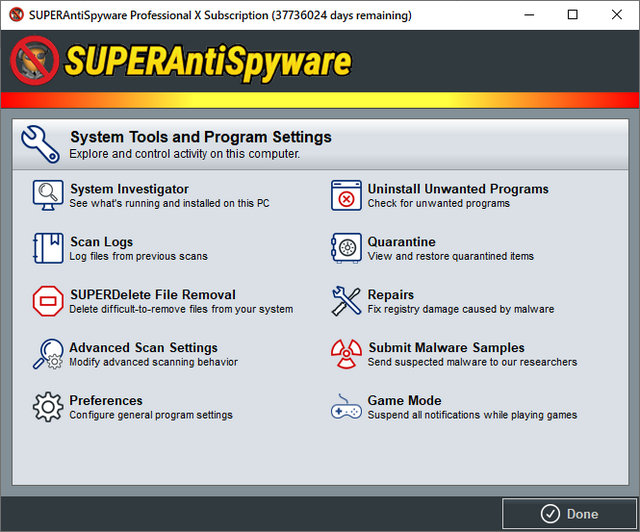Click the wrench icon in settings header

click(x=40, y=144)
